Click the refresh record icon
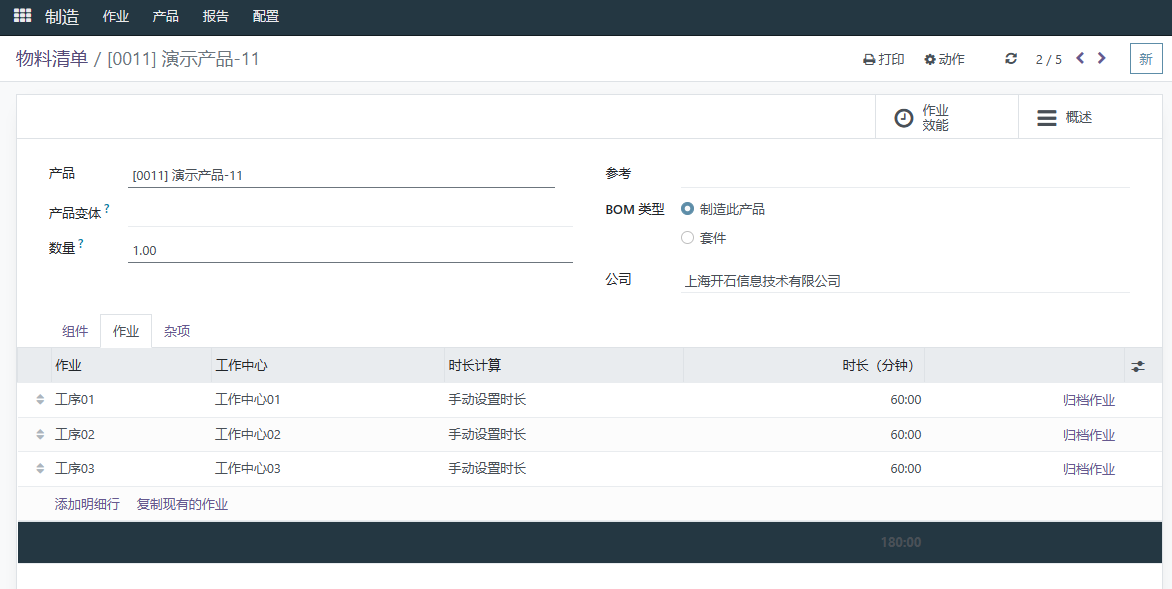Image resolution: width=1172 pixels, height=589 pixels. (x=1011, y=58)
